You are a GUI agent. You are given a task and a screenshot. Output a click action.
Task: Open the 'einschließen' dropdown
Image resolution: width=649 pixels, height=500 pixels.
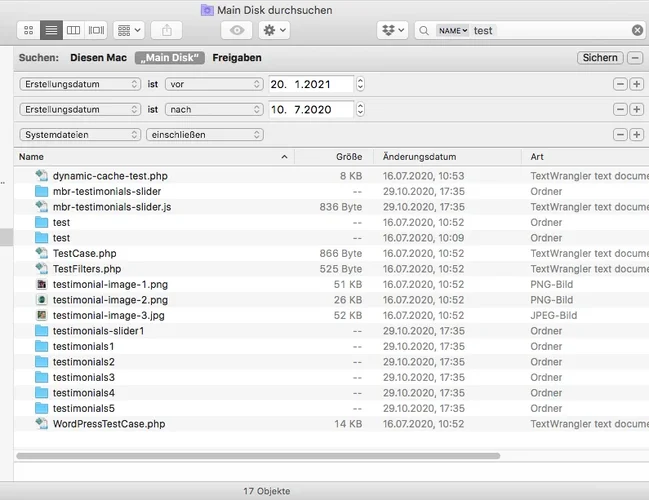click(x=204, y=134)
